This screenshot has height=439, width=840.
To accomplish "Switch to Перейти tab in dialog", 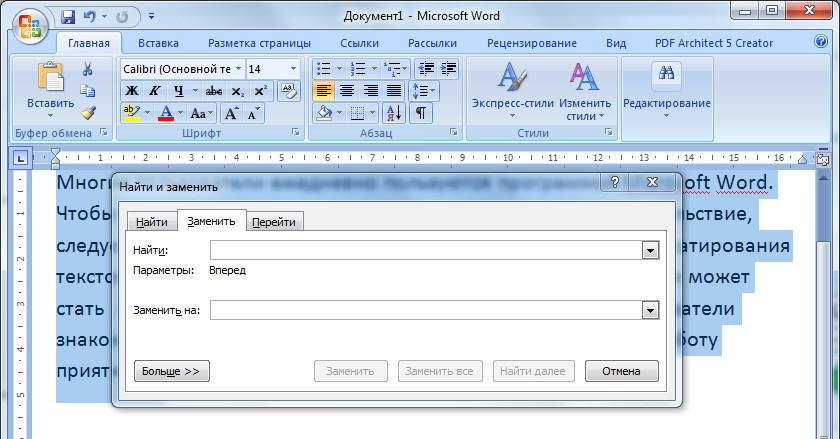I will (274, 222).
